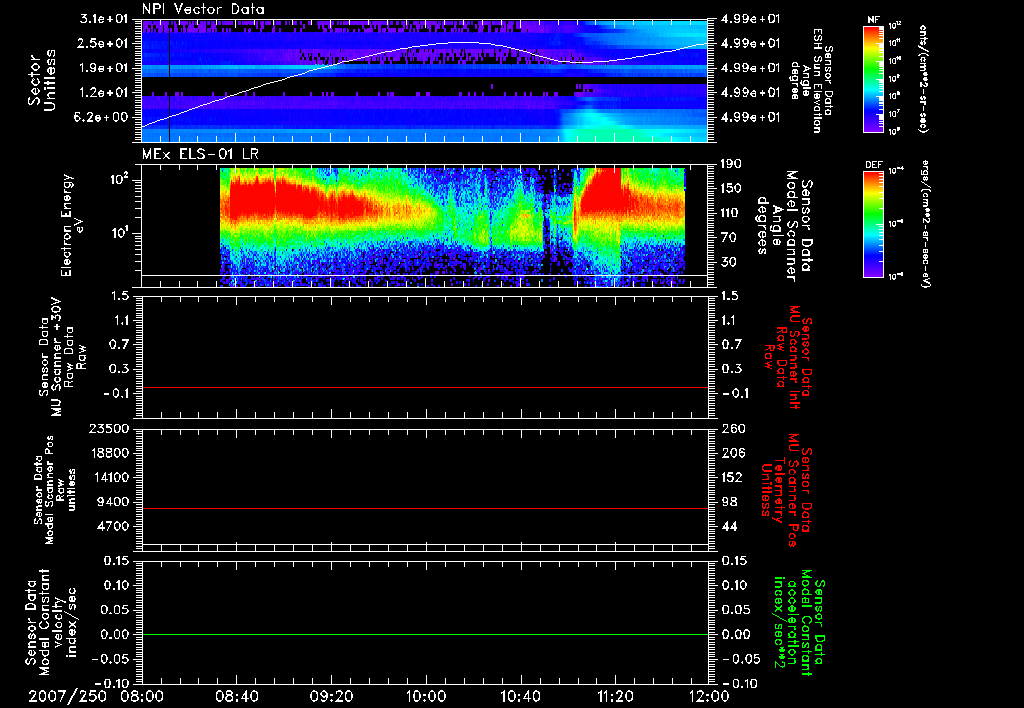This screenshot has width=1024, height=708.
Task: Click the "260" telemetry tick label
Action: pos(731,428)
